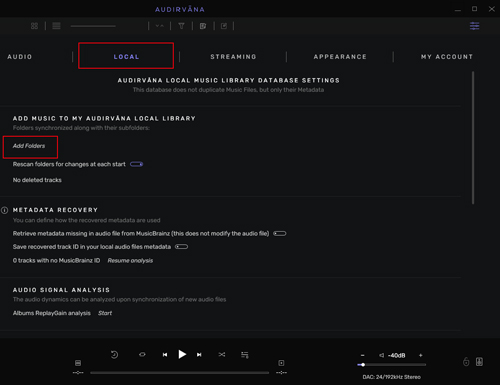Toggle shuffle playback icon
Image resolution: width=500 pixels, height=385 pixels.
[222, 355]
